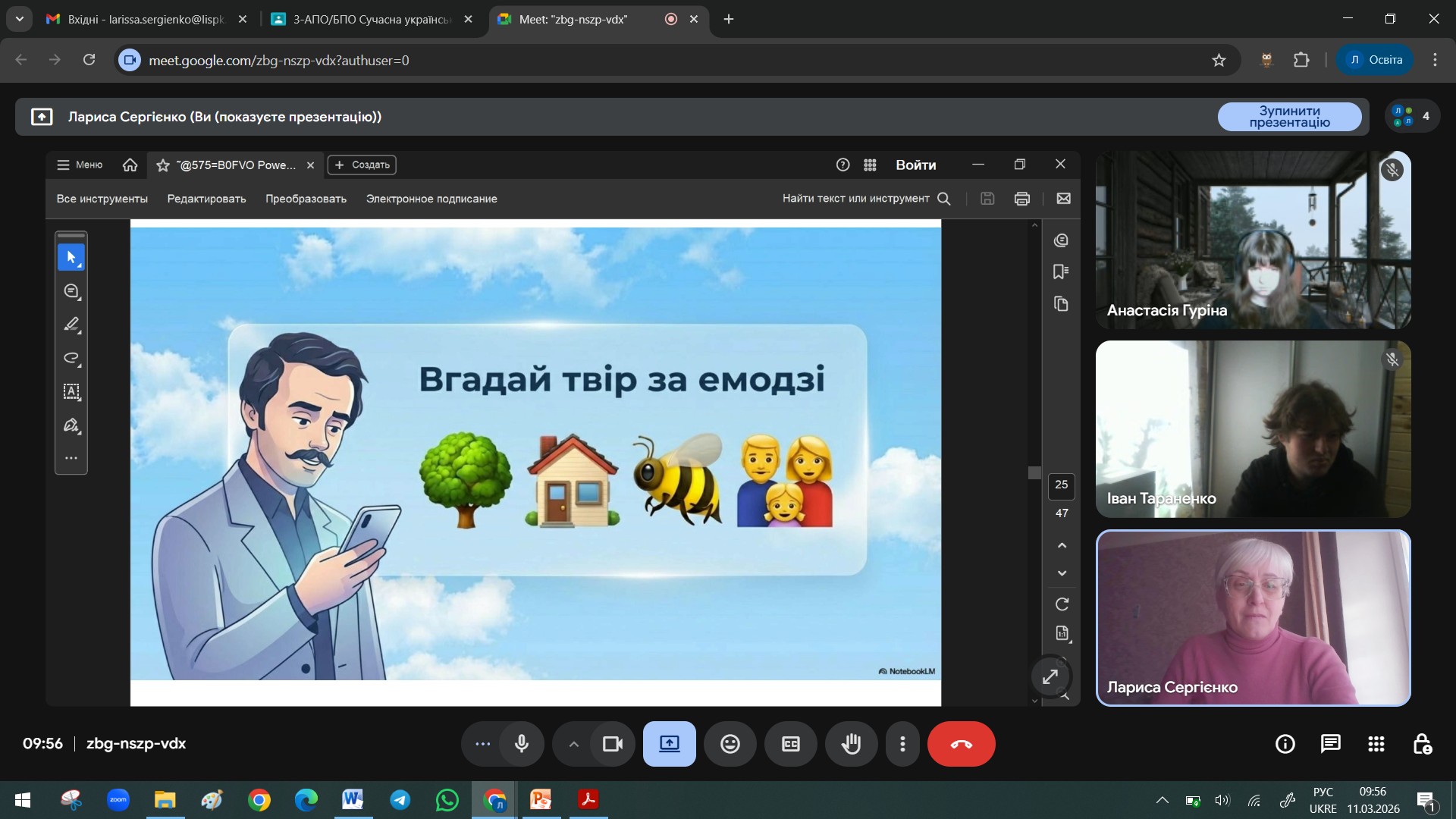Click the print icon in Acrobat toolbar

1021,199
